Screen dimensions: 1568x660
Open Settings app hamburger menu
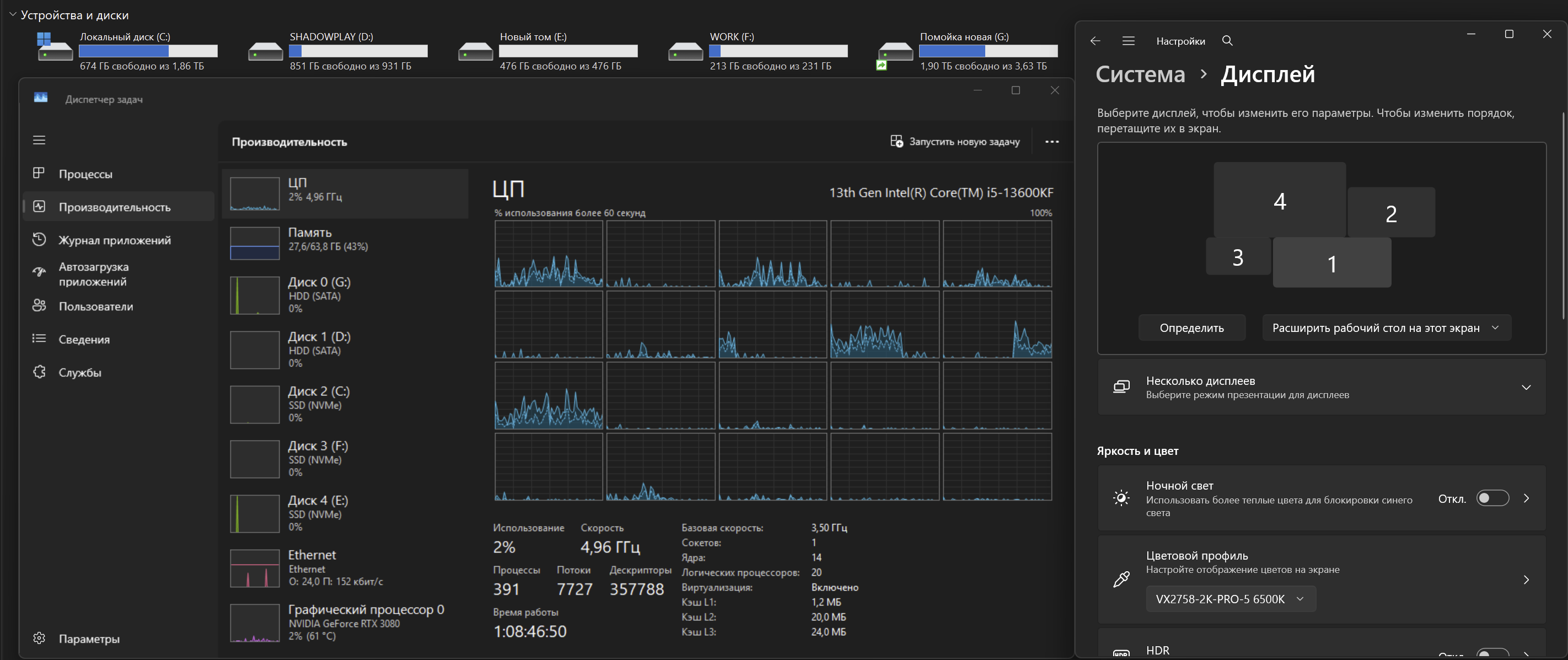pyautogui.click(x=1128, y=41)
